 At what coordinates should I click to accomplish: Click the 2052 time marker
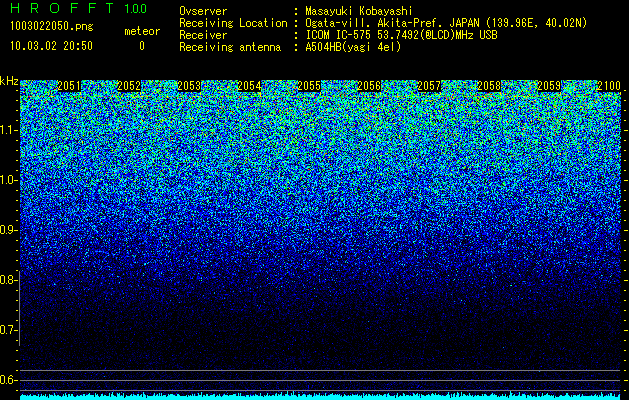coord(129,86)
